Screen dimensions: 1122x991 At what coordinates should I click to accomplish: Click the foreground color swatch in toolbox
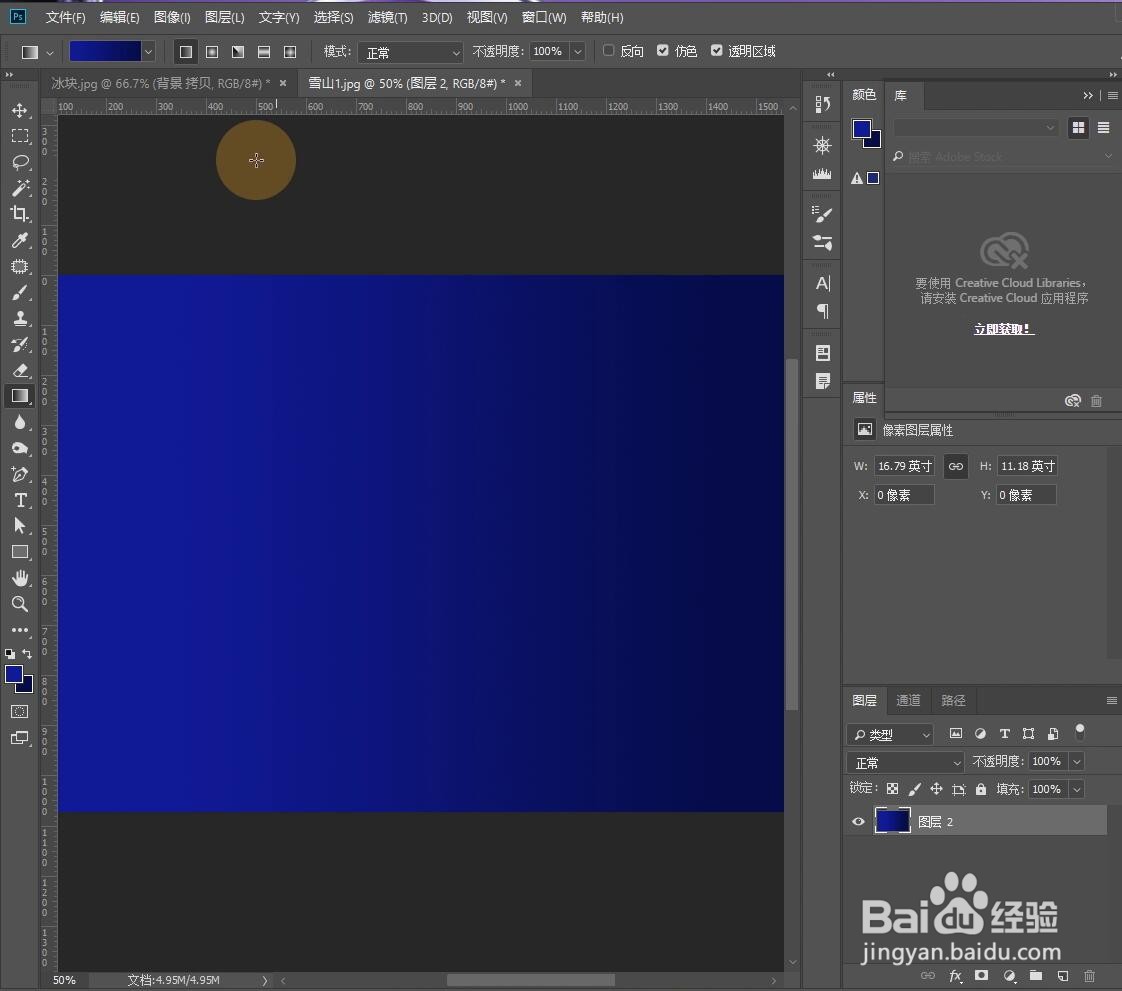14,674
